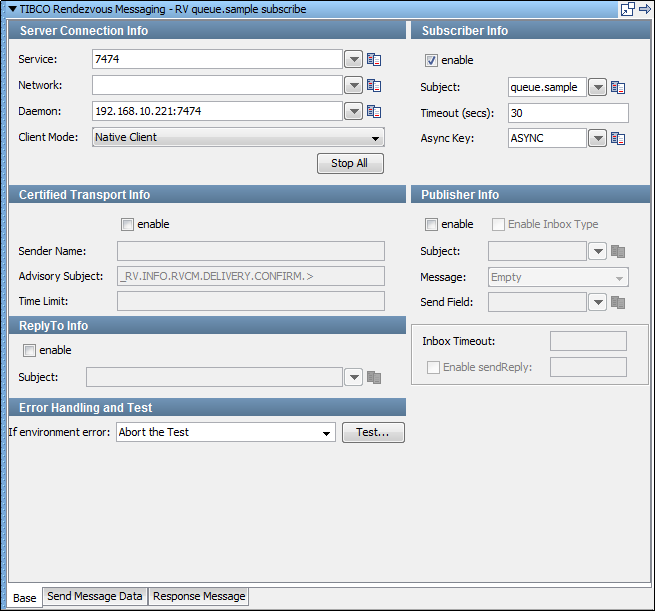
Task: Click disabled property icon beside Send Field
Action: (x=618, y=302)
